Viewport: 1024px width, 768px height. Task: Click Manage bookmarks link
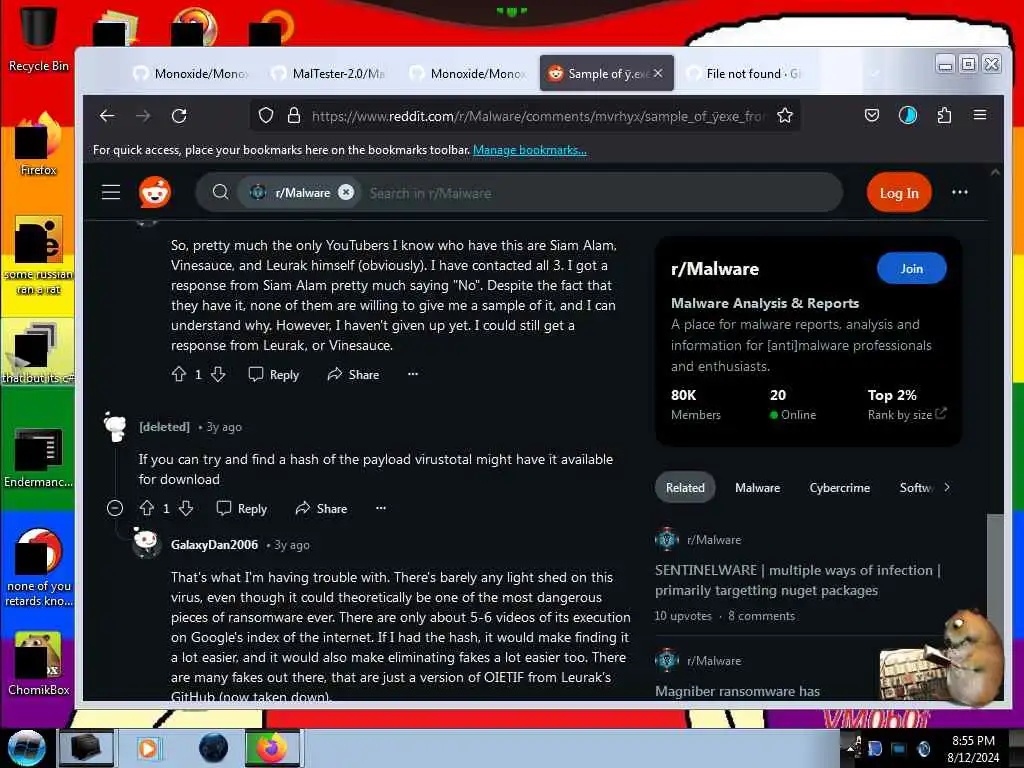[530, 150]
